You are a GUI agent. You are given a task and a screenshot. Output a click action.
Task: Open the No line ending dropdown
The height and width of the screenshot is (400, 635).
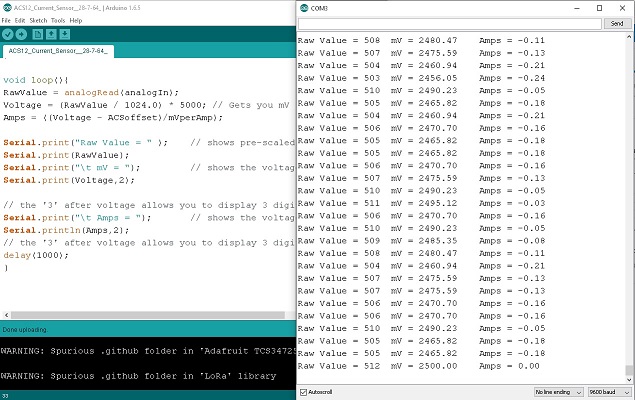tap(558, 392)
